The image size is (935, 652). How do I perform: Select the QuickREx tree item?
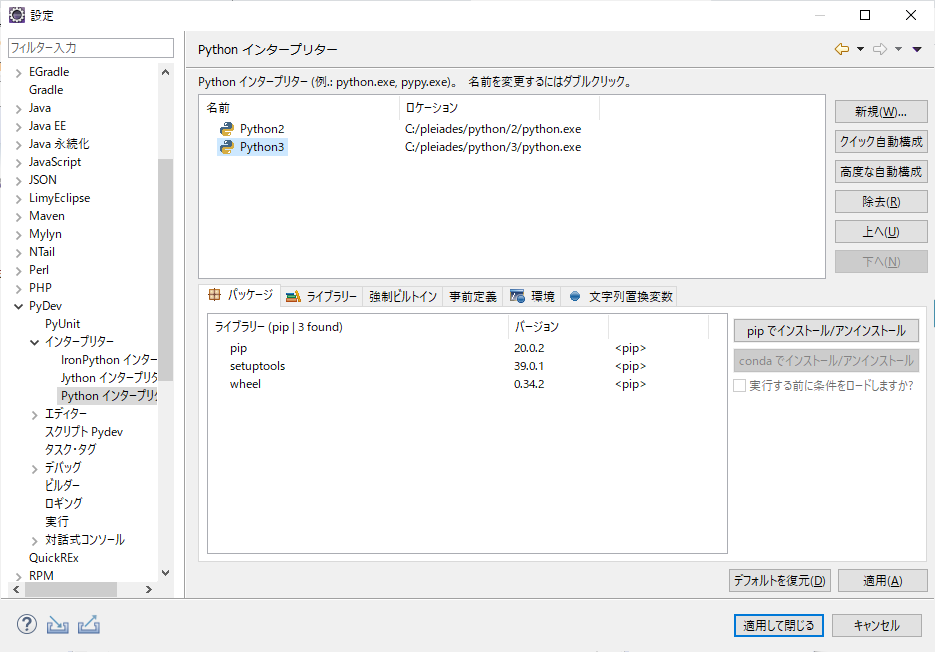point(54,558)
